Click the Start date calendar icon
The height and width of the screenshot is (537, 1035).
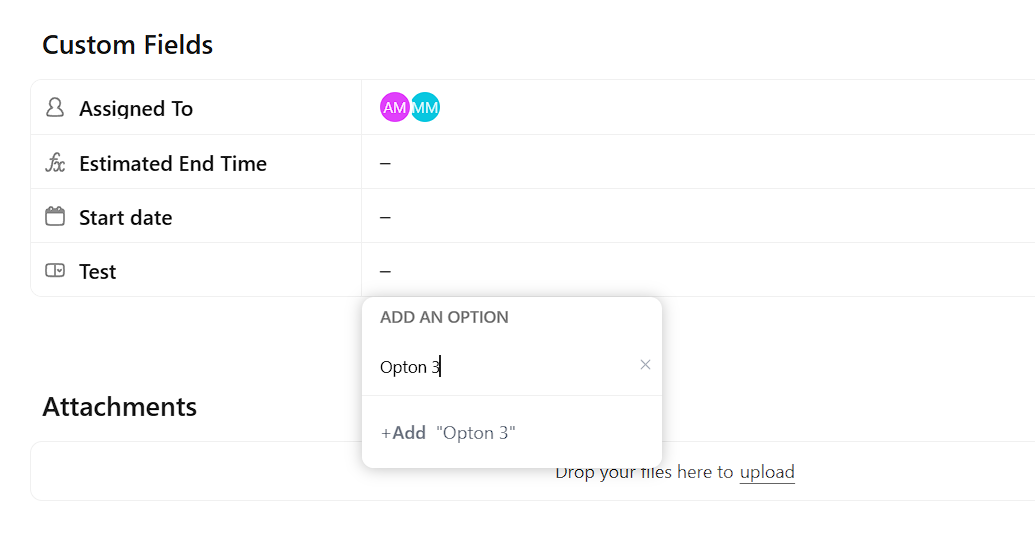[x=55, y=217]
